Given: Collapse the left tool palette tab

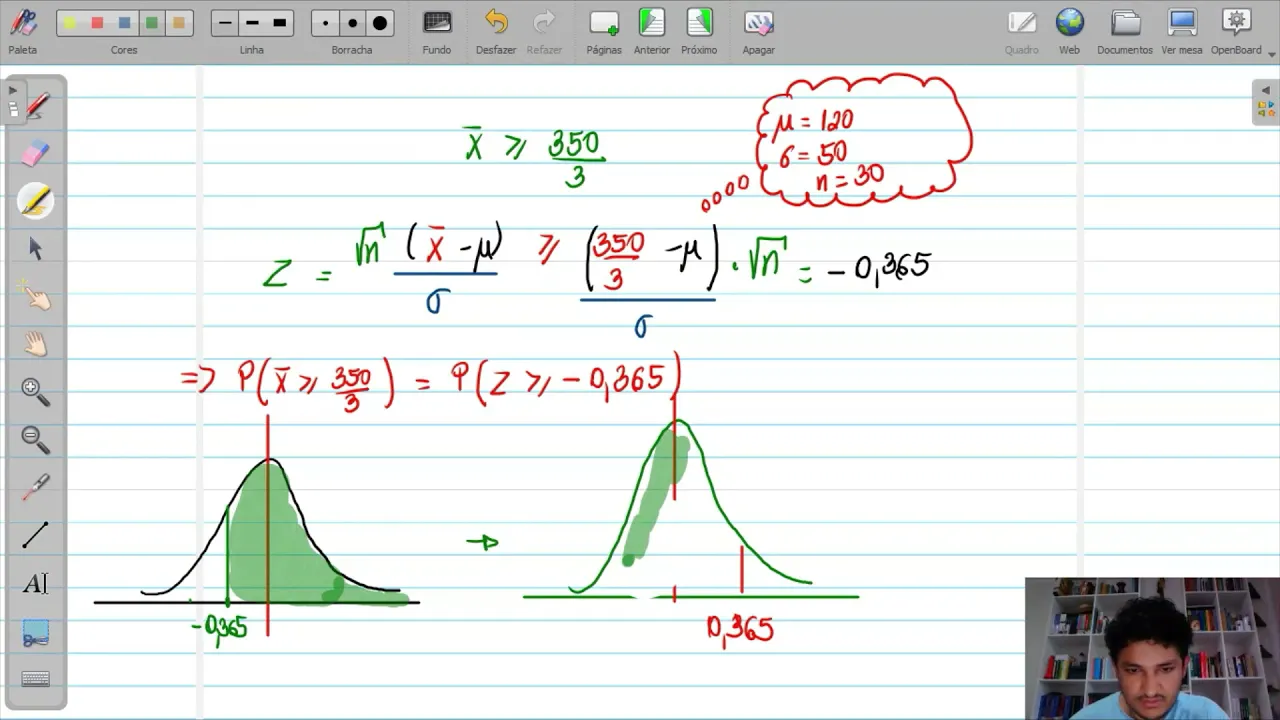Looking at the screenshot, I should click(12, 100).
